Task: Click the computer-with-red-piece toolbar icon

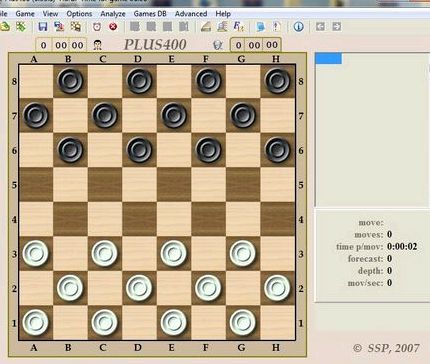Action: click(x=59, y=26)
